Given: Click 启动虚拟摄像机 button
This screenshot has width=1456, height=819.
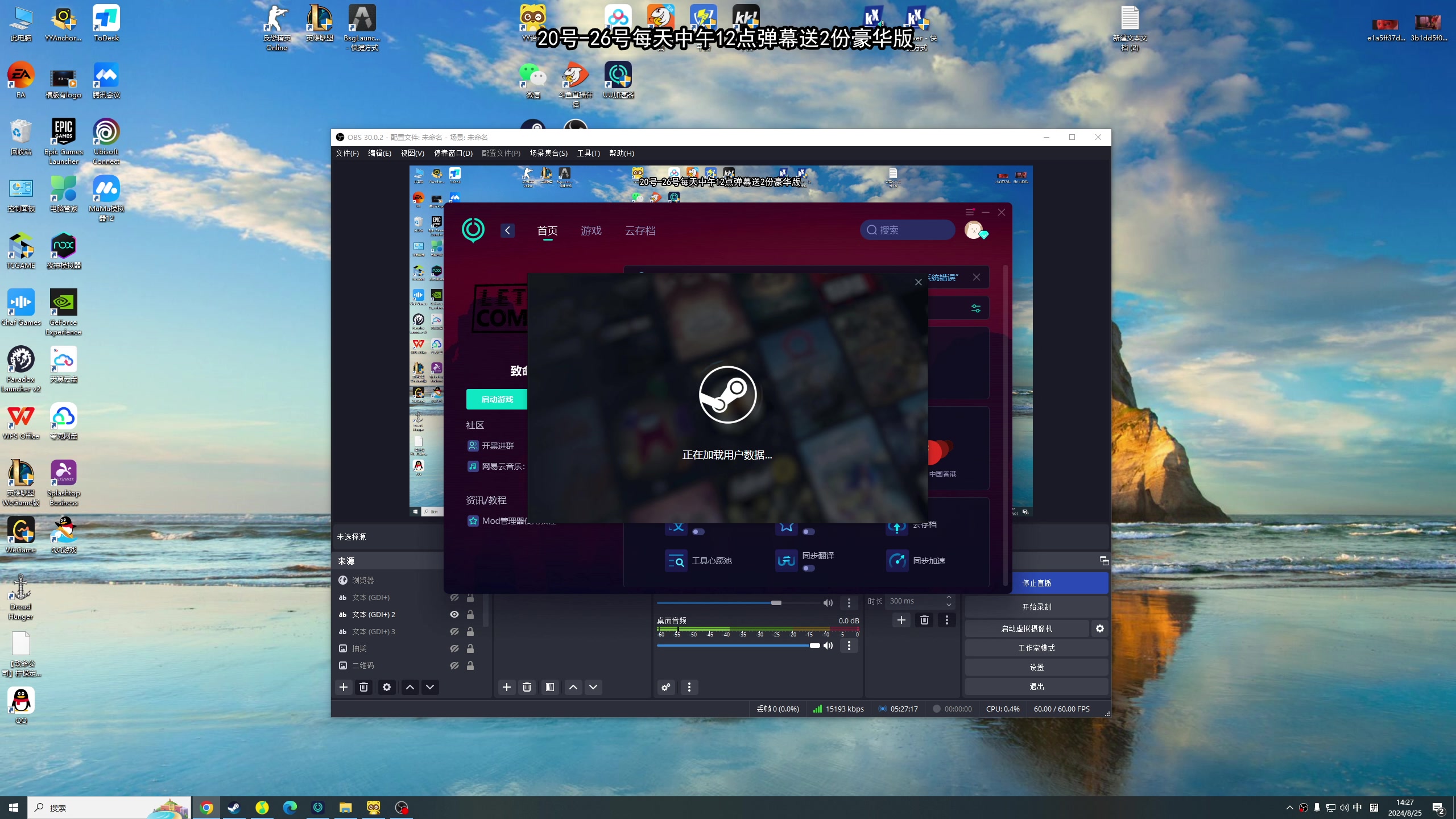Looking at the screenshot, I should click(1027, 628).
